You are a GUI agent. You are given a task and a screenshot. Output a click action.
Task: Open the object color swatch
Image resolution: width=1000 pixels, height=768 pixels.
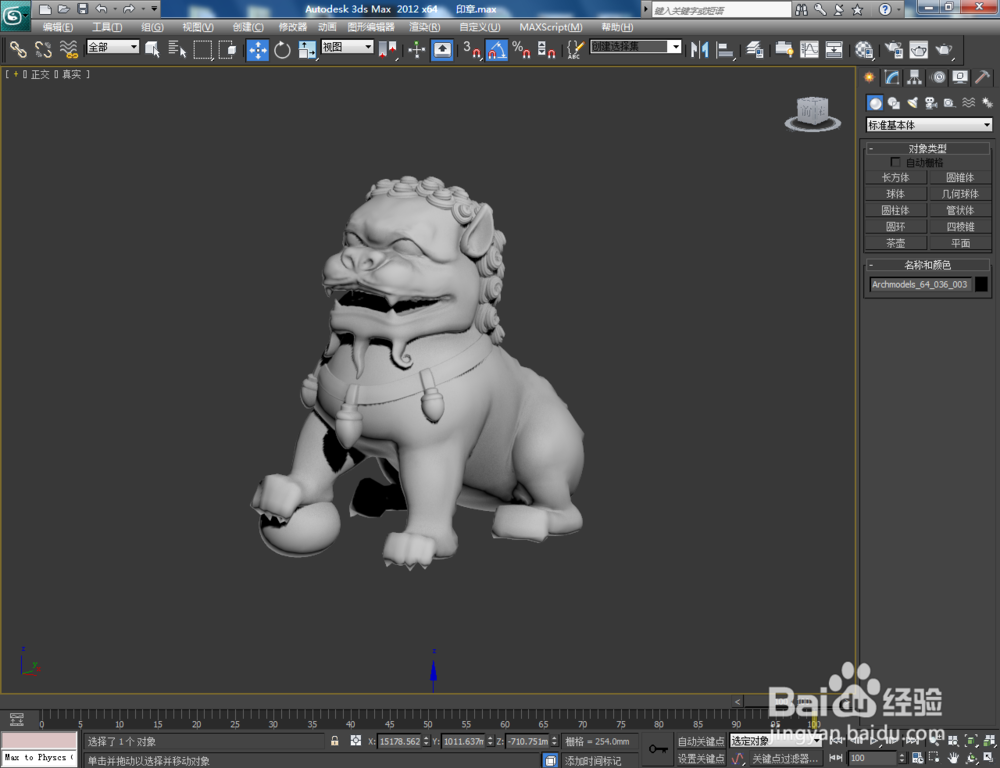982,284
